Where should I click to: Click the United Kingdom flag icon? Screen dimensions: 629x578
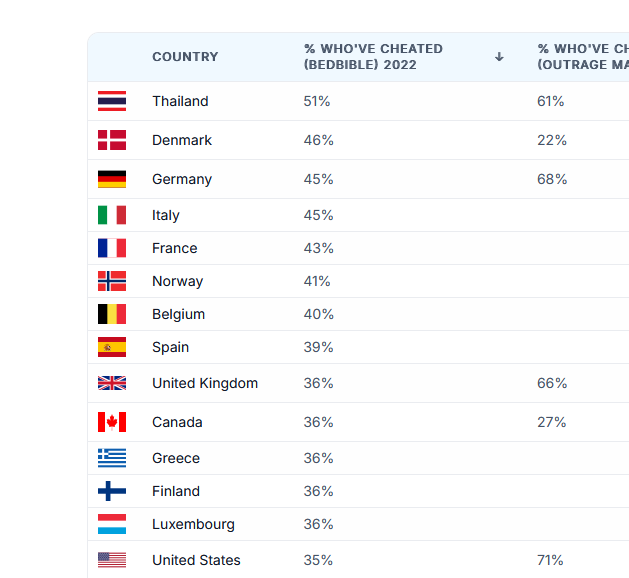[x=112, y=383]
